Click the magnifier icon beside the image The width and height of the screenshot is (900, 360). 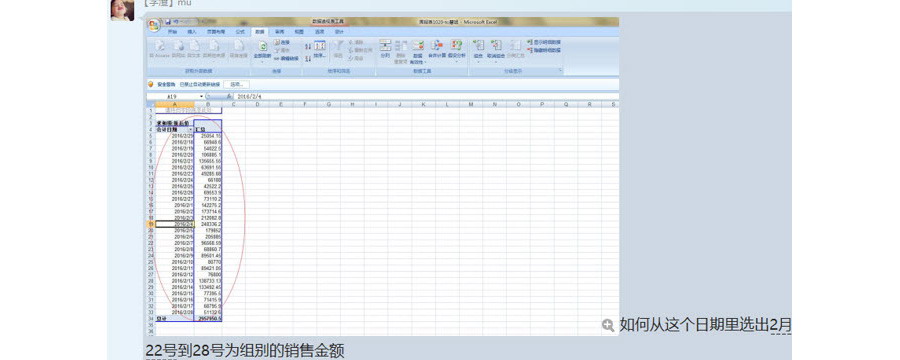point(608,326)
